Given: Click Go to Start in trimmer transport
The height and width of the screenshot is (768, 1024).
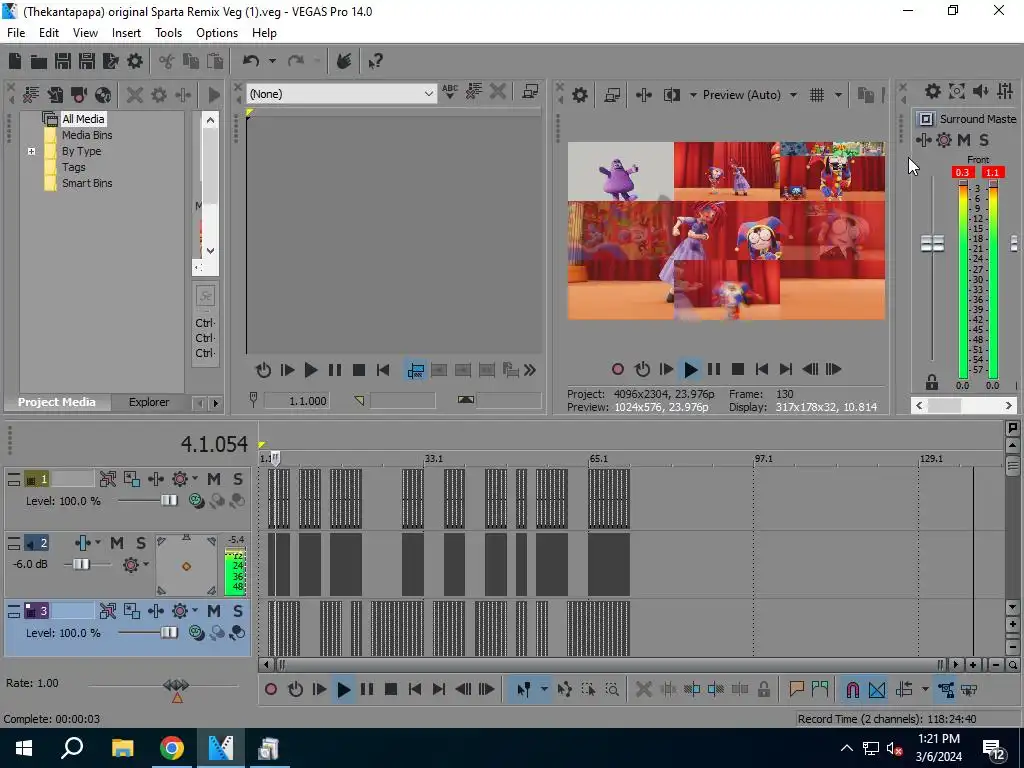Looking at the screenshot, I should tap(383, 370).
